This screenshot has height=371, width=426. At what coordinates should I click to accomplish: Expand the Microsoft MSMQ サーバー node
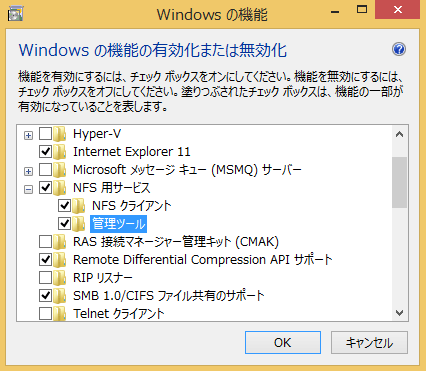coord(29,172)
